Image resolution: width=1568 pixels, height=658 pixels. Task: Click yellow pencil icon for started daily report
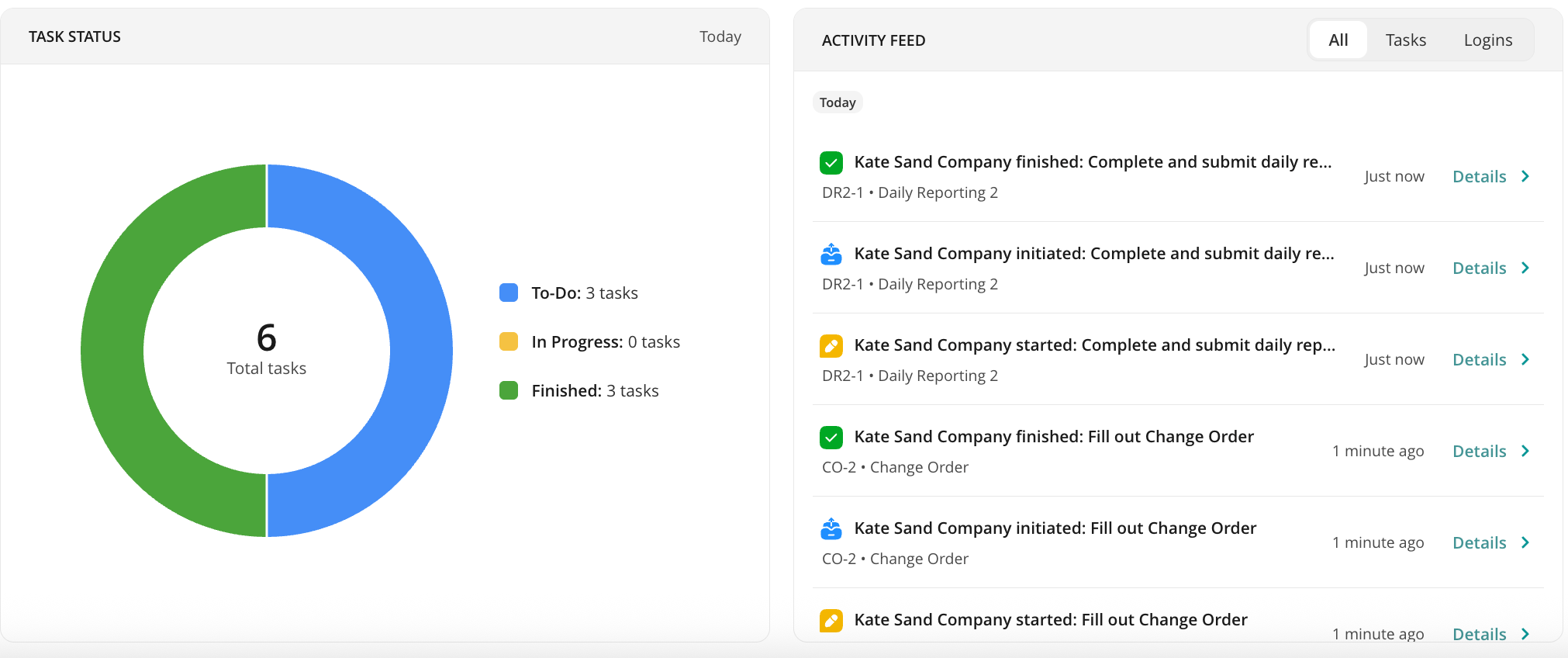tap(831, 346)
